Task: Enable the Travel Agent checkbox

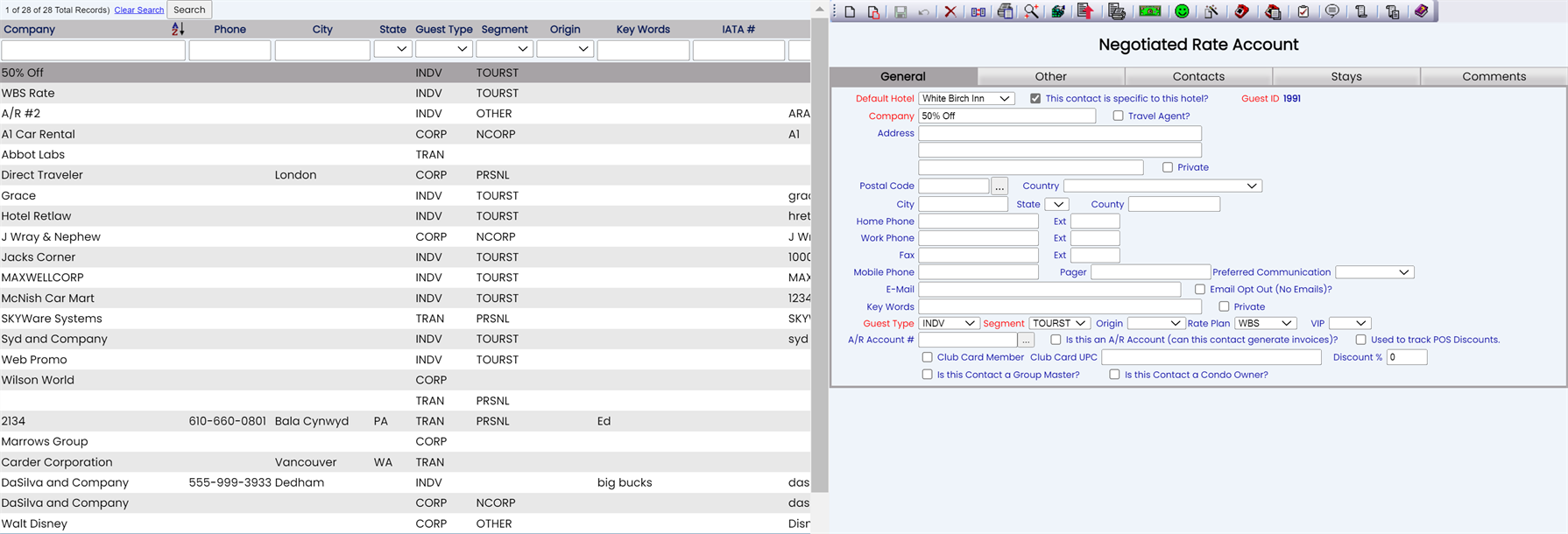Action: (1118, 116)
